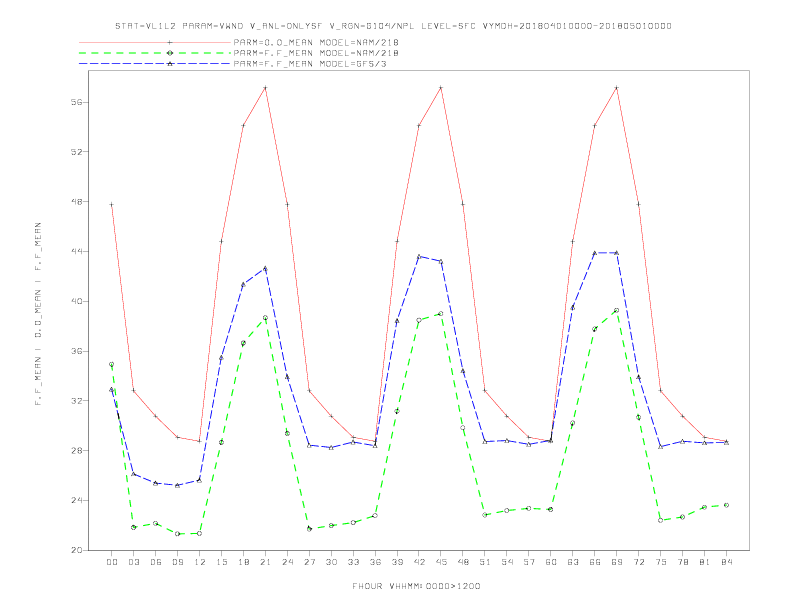Click red line peak marker at hour 45

[x=441, y=88]
